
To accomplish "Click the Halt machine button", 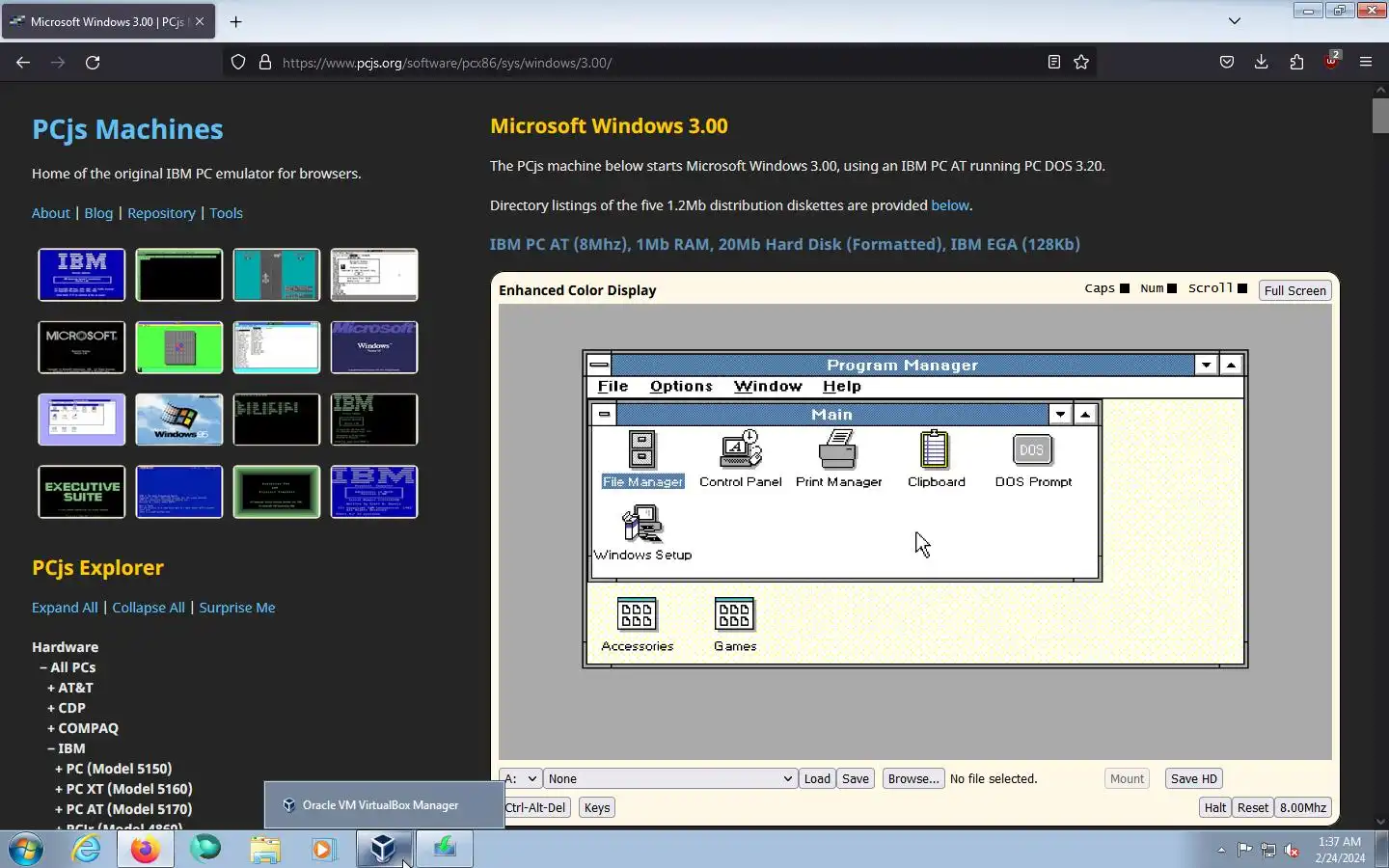I will 1215,807.
